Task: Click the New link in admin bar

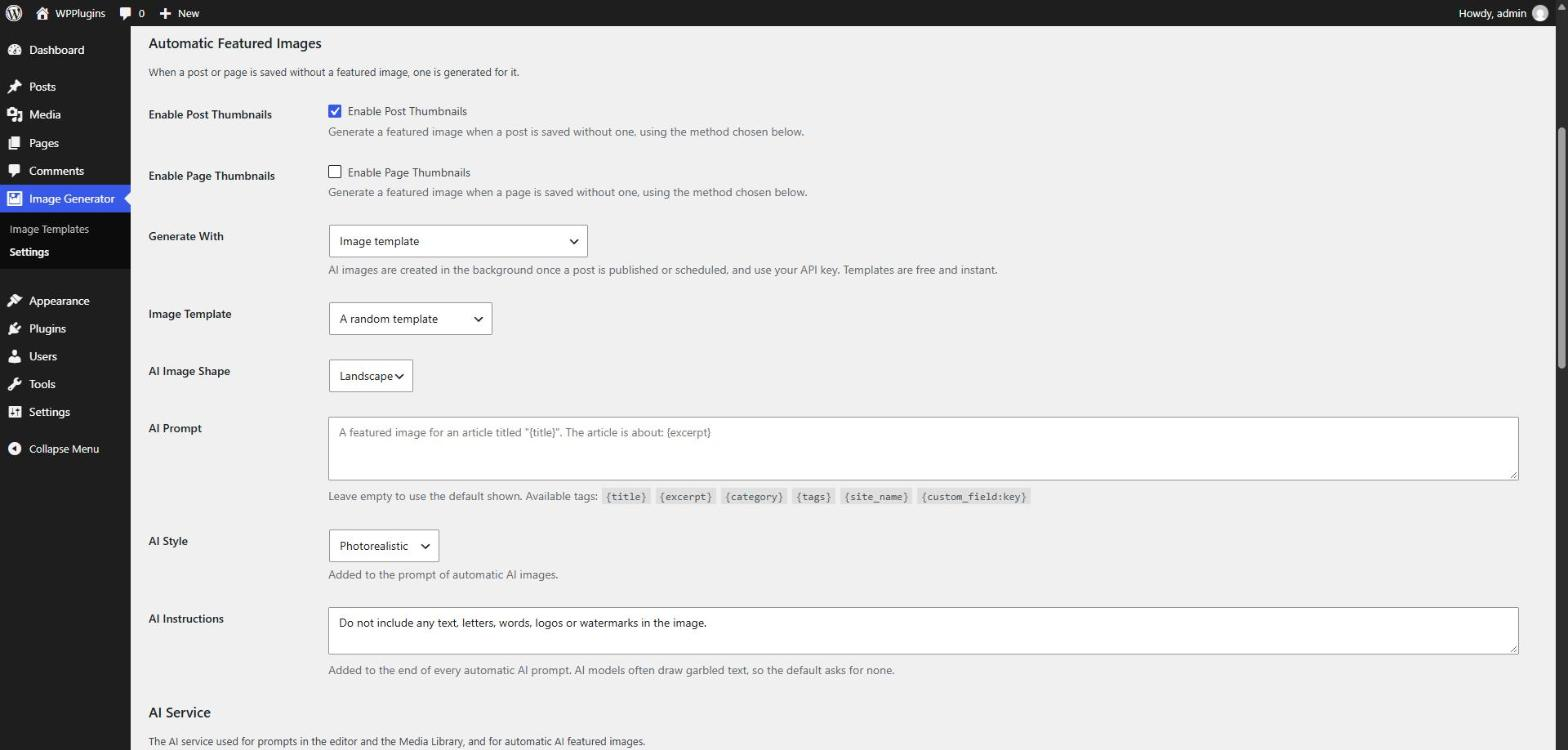Action: click(188, 13)
